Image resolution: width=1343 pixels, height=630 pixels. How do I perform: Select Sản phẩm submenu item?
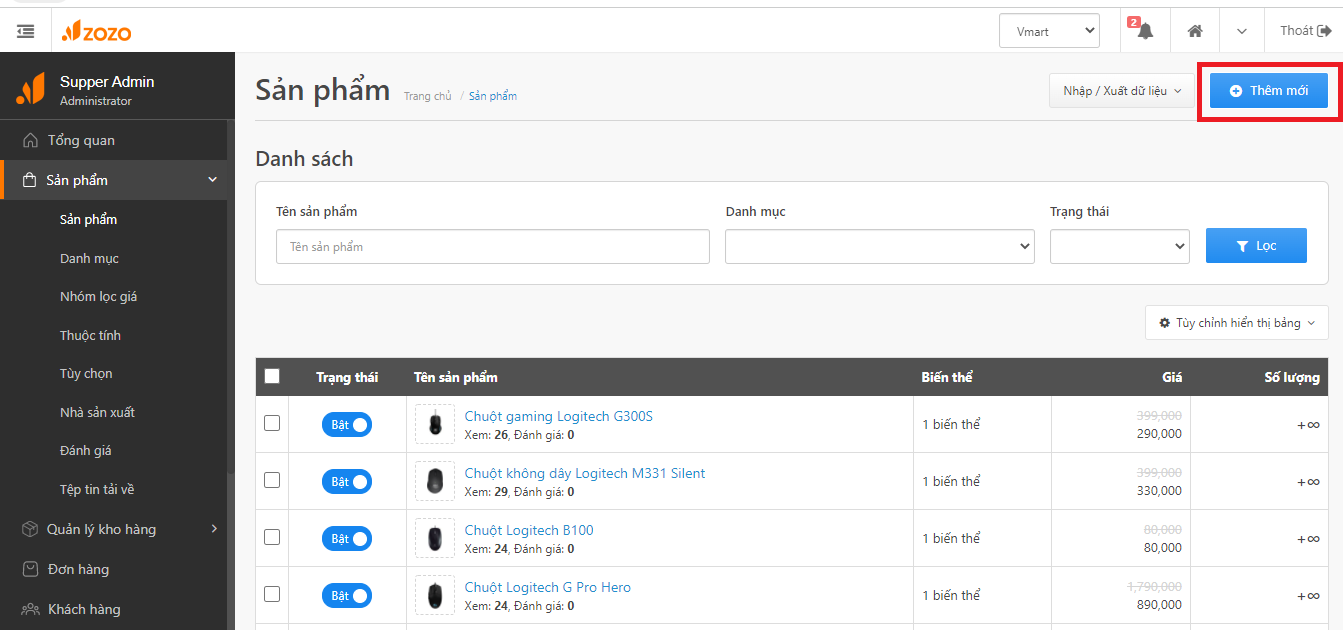(x=88, y=219)
